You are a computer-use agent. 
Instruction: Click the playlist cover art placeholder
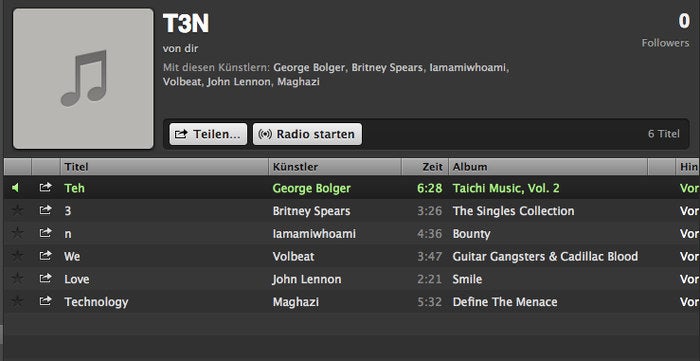tap(83, 79)
